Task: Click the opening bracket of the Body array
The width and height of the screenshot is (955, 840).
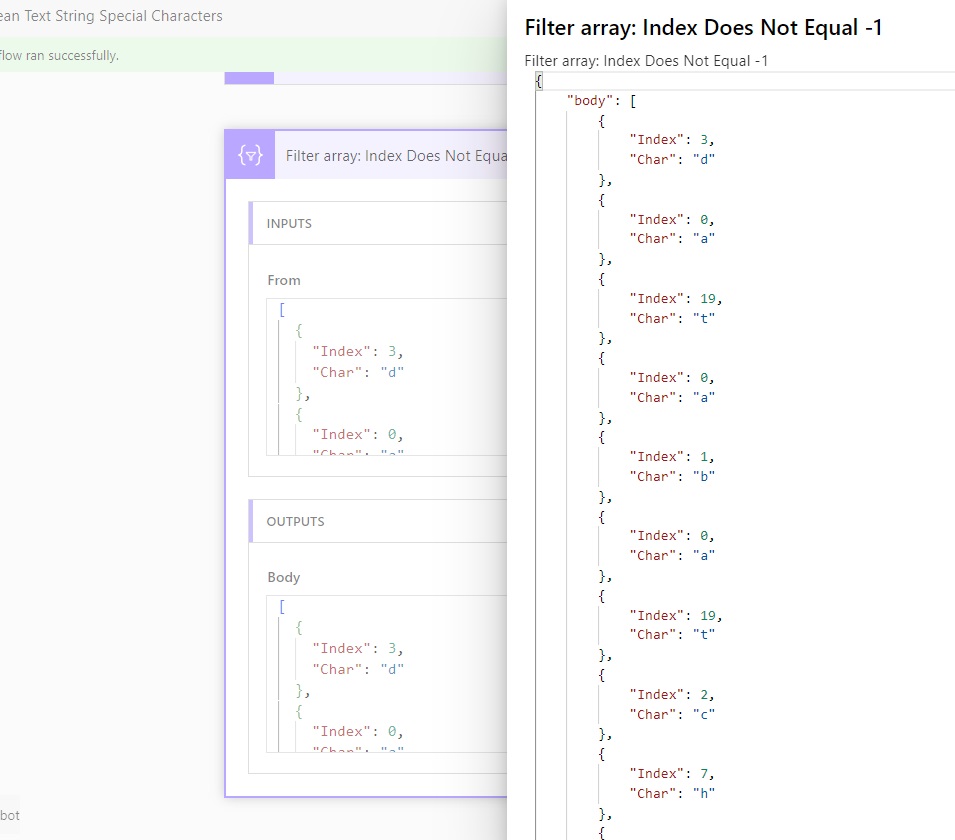Action: click(x=282, y=606)
